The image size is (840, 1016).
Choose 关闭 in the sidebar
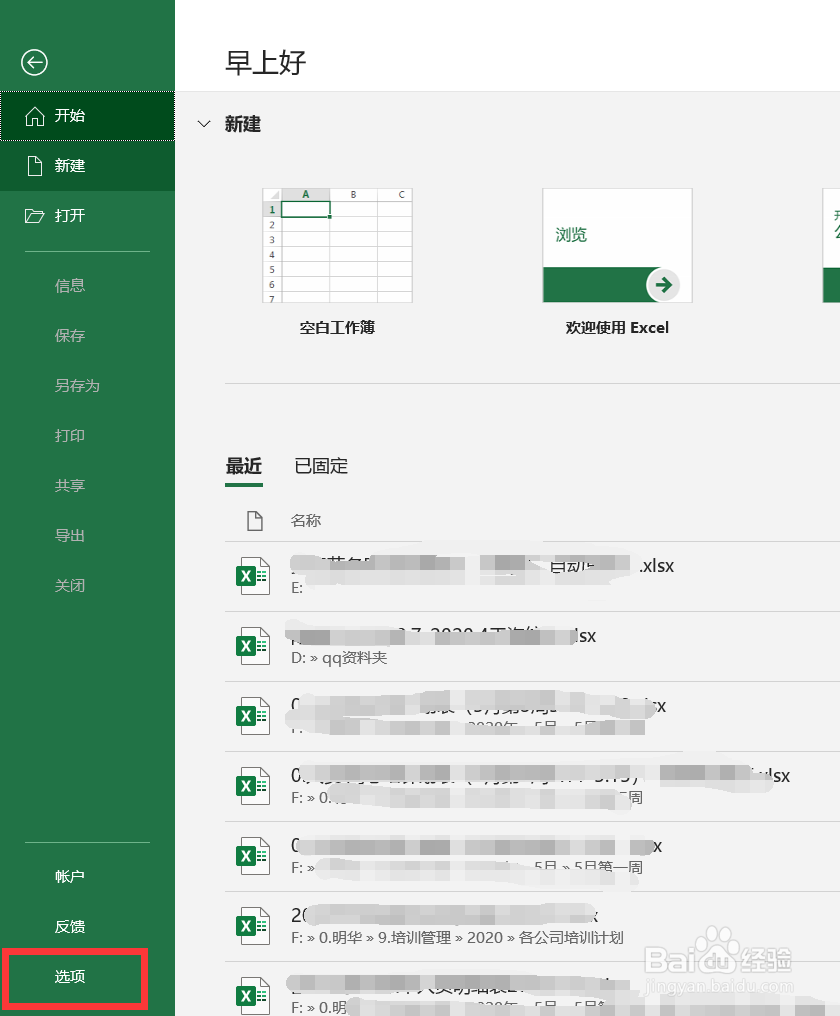click(x=70, y=585)
